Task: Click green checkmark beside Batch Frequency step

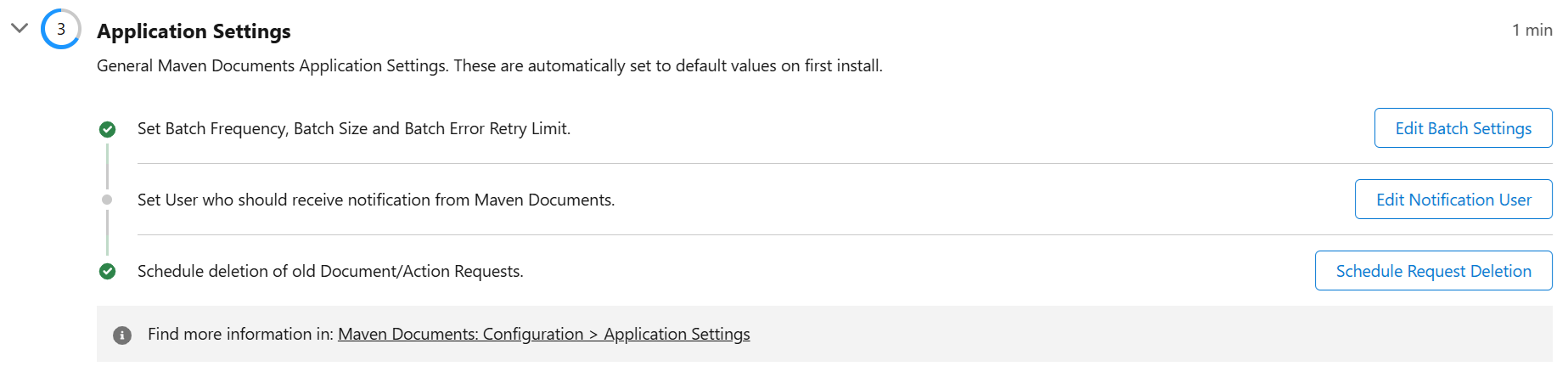Action: coord(108,129)
